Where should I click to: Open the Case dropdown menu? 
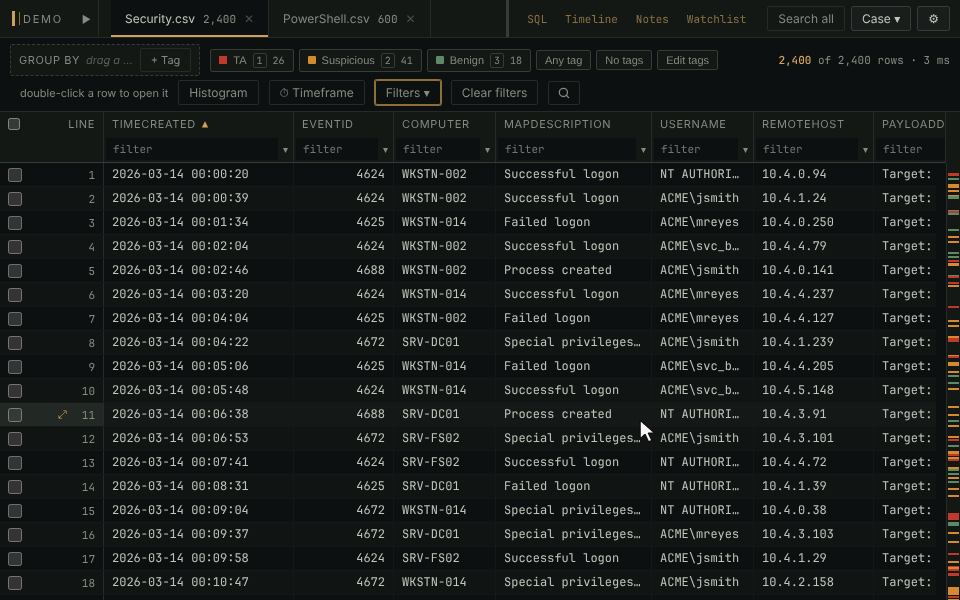click(x=880, y=19)
